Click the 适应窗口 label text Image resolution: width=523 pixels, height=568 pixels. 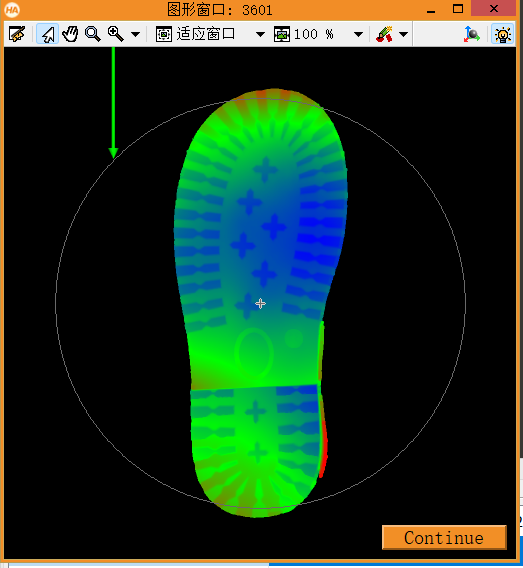(x=206, y=34)
